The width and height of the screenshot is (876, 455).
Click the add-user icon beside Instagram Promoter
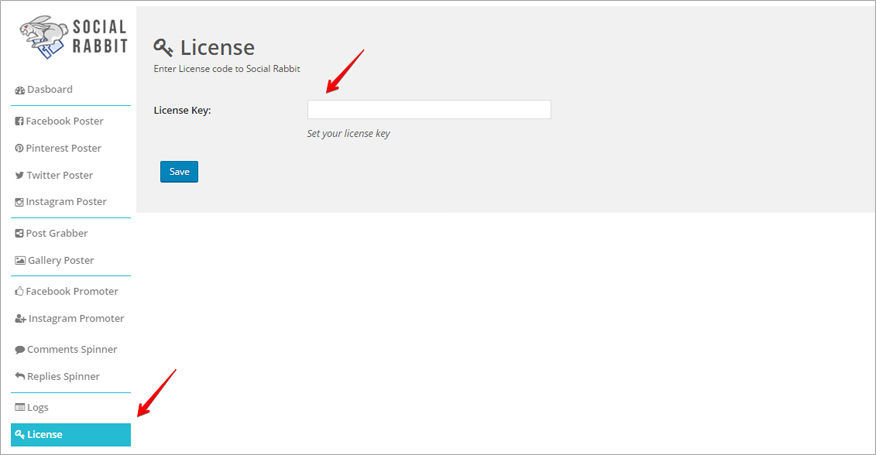[x=21, y=319]
